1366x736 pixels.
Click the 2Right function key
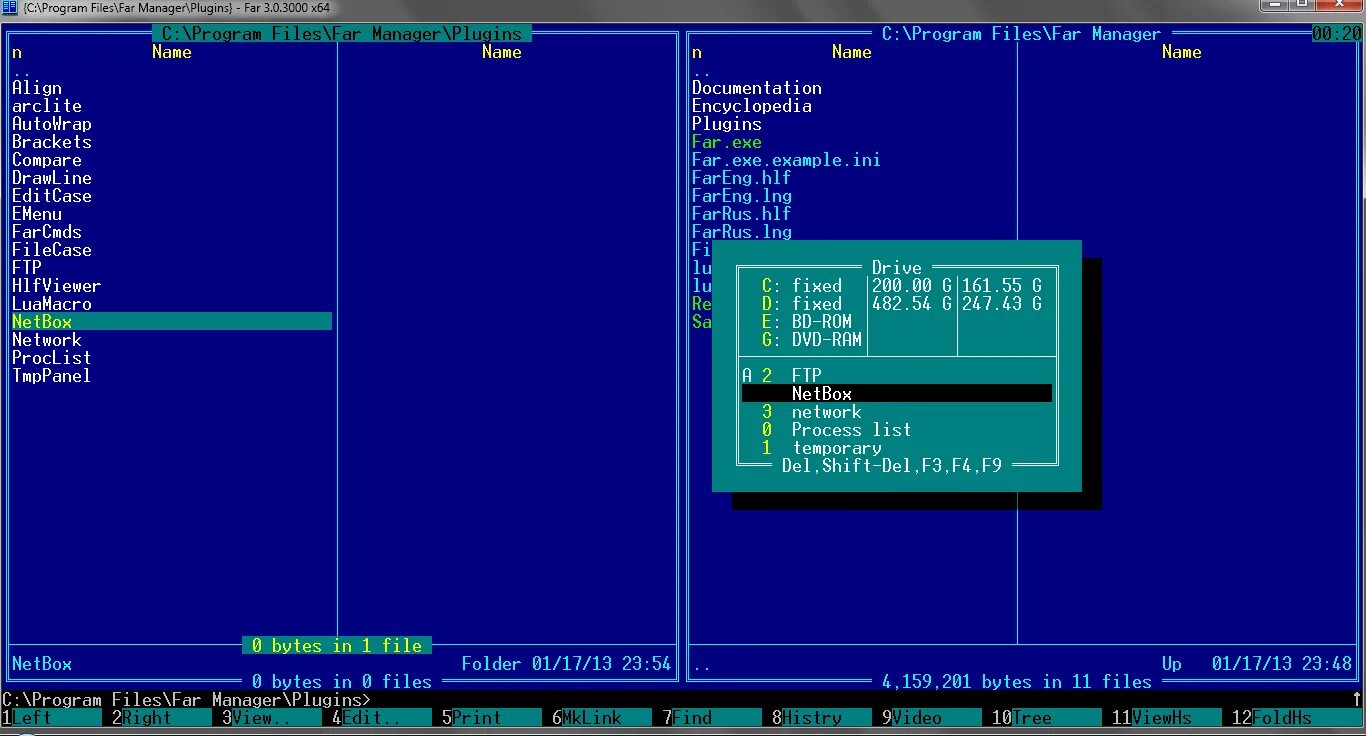[x=162, y=718]
